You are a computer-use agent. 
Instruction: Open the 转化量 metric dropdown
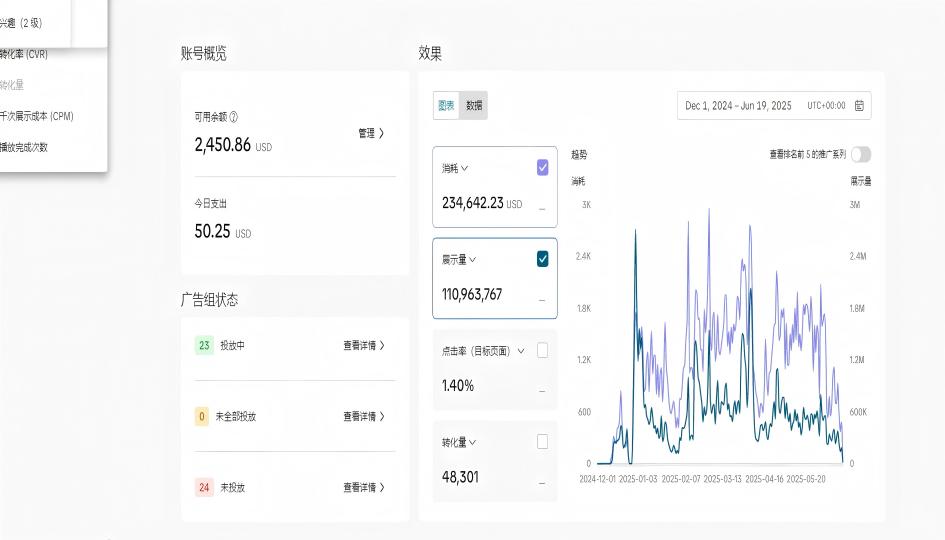(x=460, y=442)
